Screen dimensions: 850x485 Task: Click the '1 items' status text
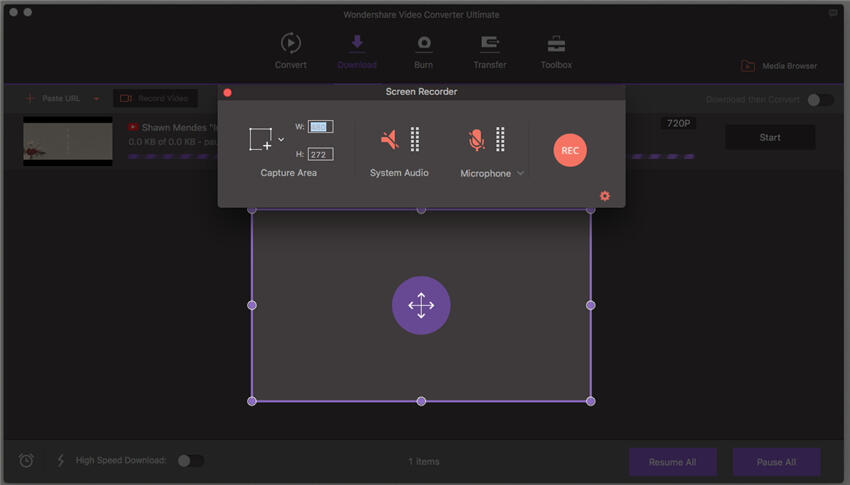(424, 462)
